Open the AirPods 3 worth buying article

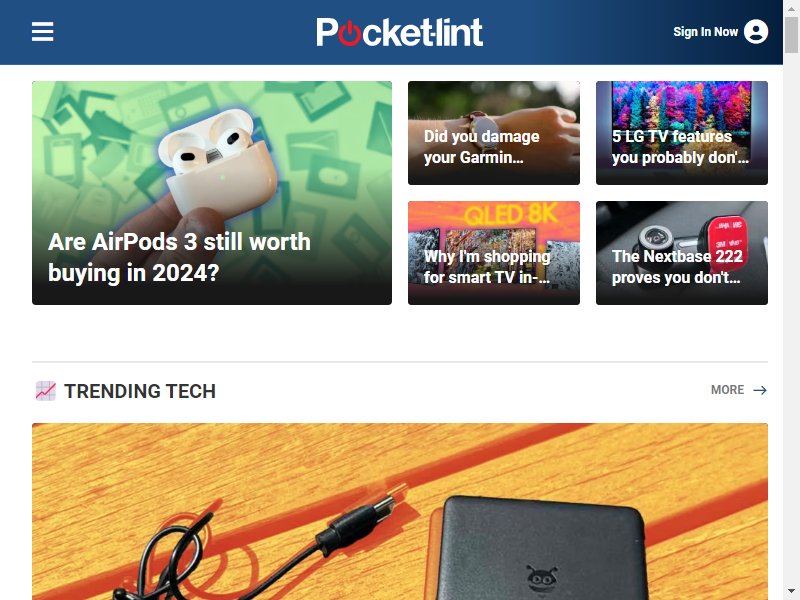(x=212, y=193)
